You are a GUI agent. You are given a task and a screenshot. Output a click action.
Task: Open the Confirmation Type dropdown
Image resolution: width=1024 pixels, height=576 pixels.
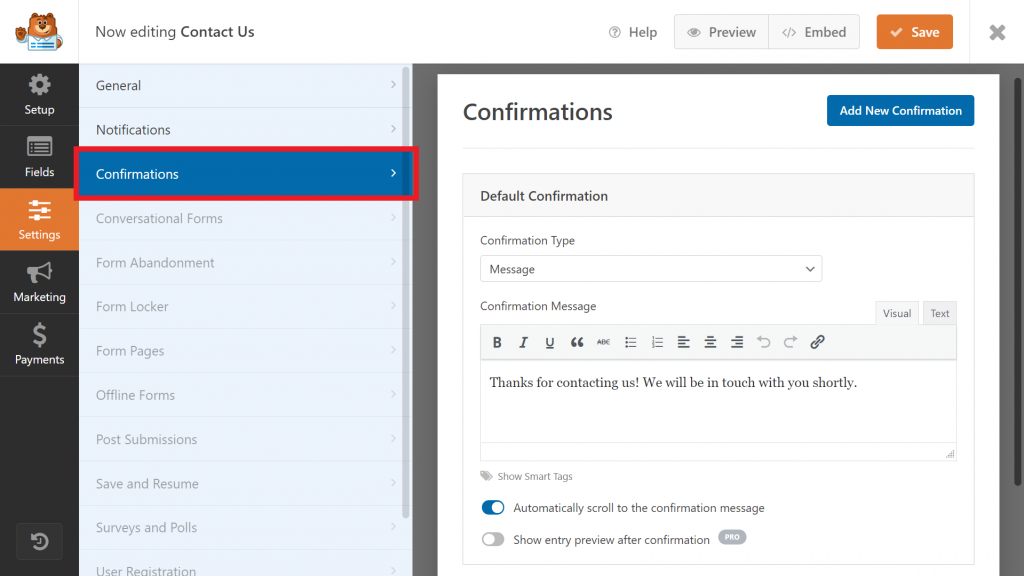point(651,268)
